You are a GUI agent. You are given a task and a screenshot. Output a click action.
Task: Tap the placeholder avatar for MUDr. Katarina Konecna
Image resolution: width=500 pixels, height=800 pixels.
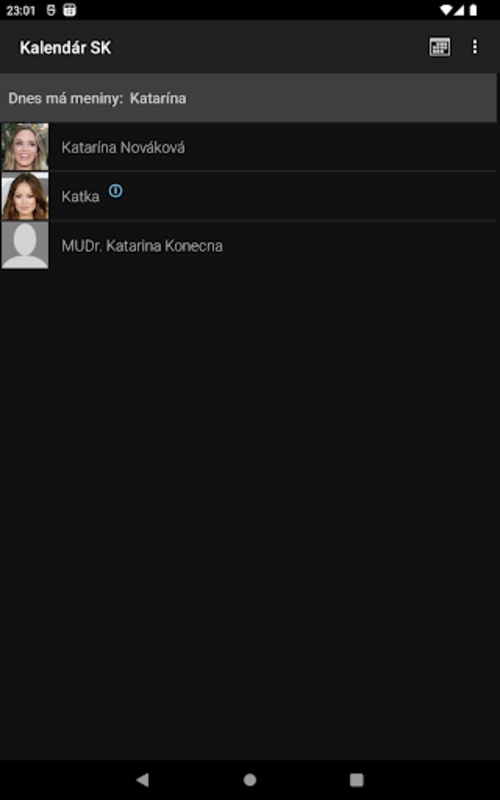[x=25, y=245]
